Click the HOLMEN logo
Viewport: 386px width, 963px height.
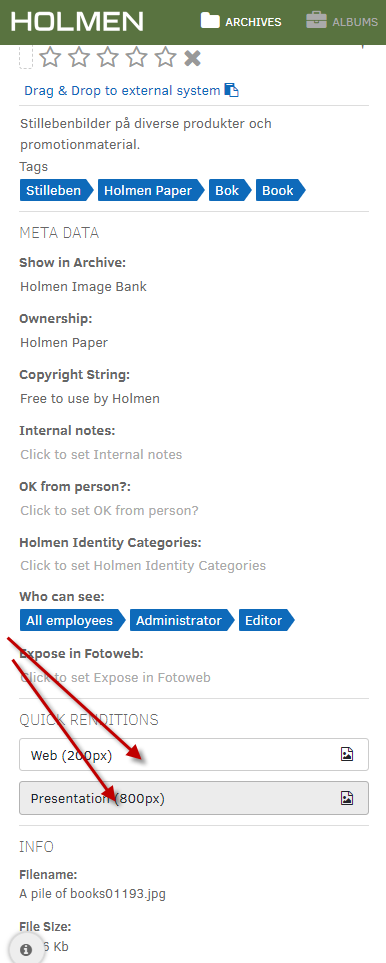click(77, 21)
